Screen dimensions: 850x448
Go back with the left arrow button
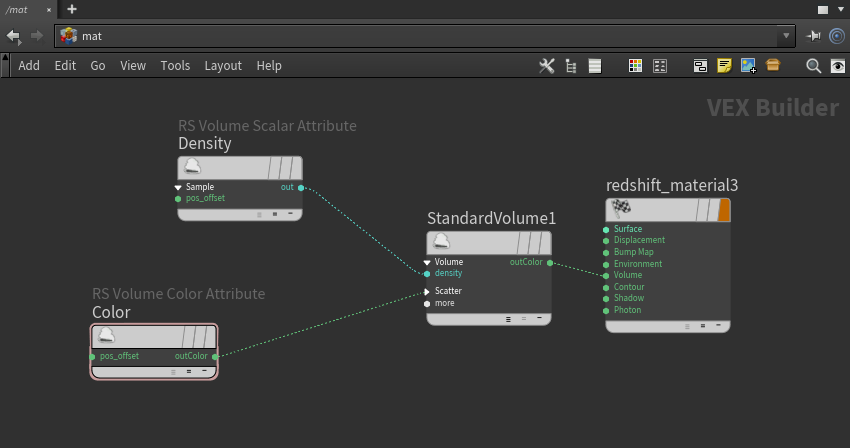click(x=13, y=36)
